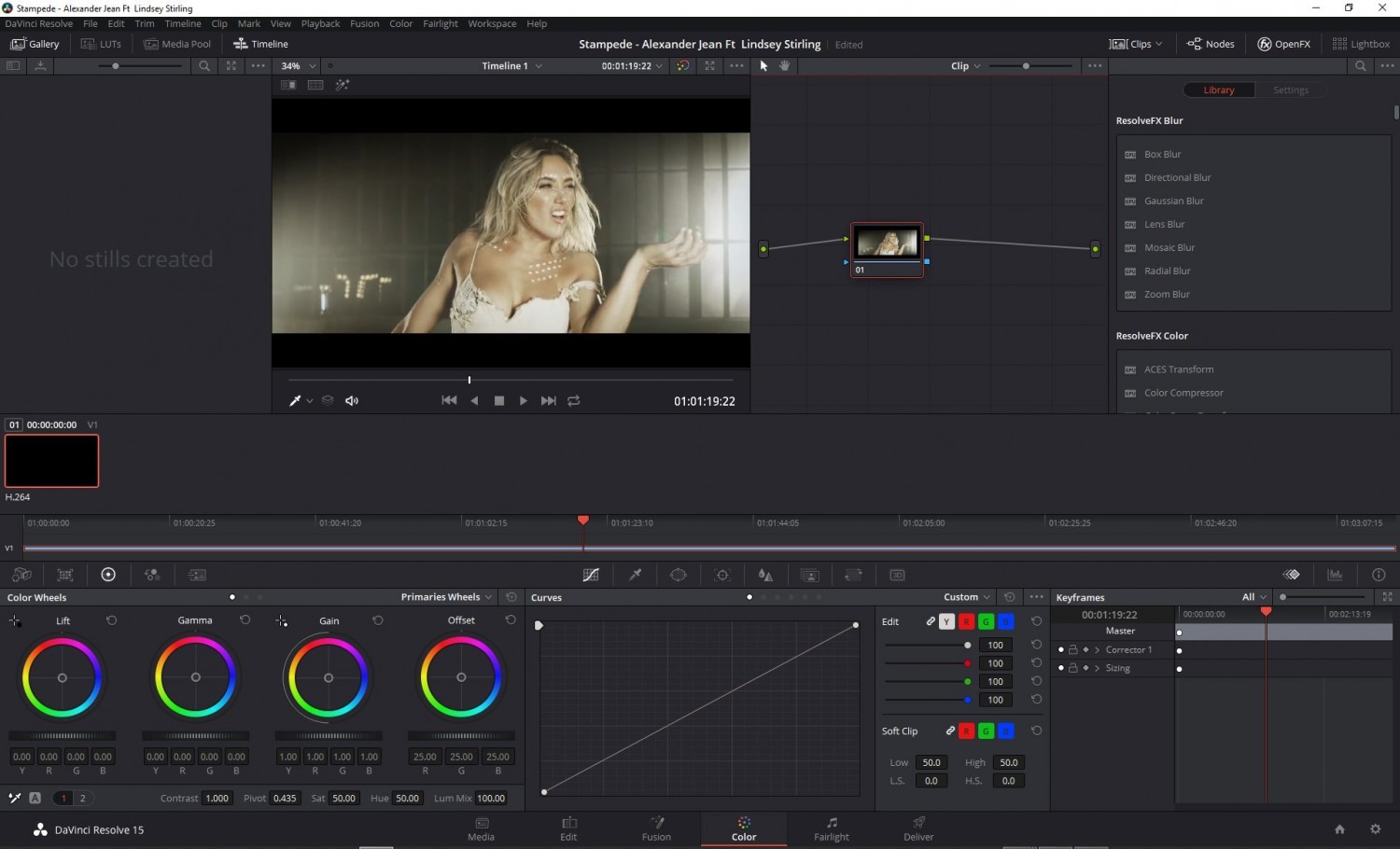Toggle the LUTs panel
The width and height of the screenshot is (1400, 849).
pos(101,44)
